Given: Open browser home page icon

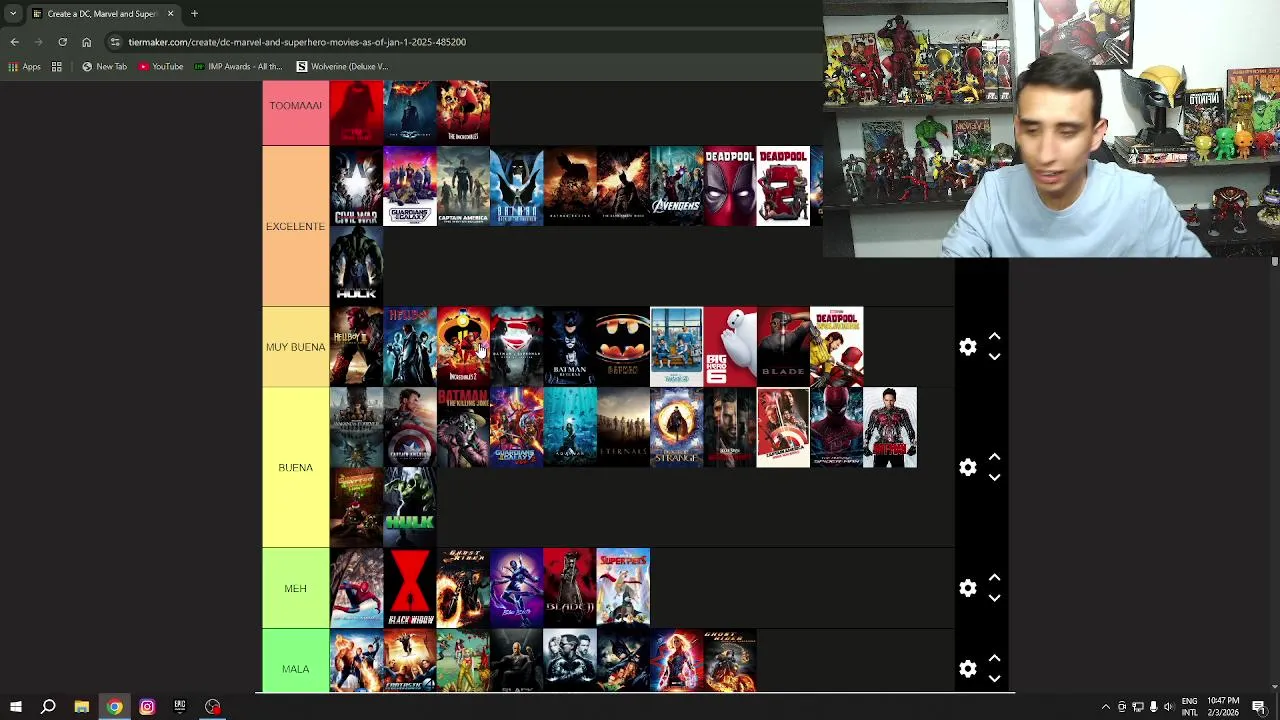Looking at the screenshot, I should [x=86, y=42].
